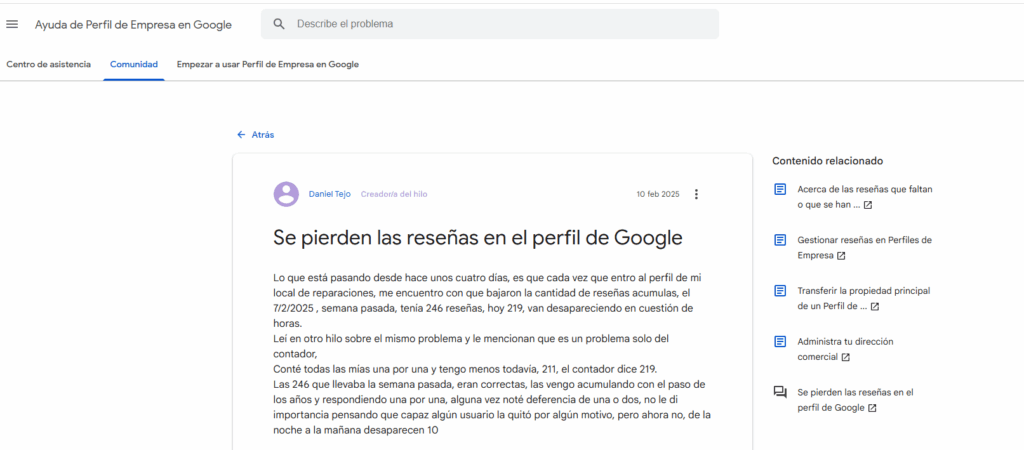1024x450 pixels.
Task: Open related thread 'Se pierden las reseñas'
Action: pyautogui.click(x=855, y=400)
